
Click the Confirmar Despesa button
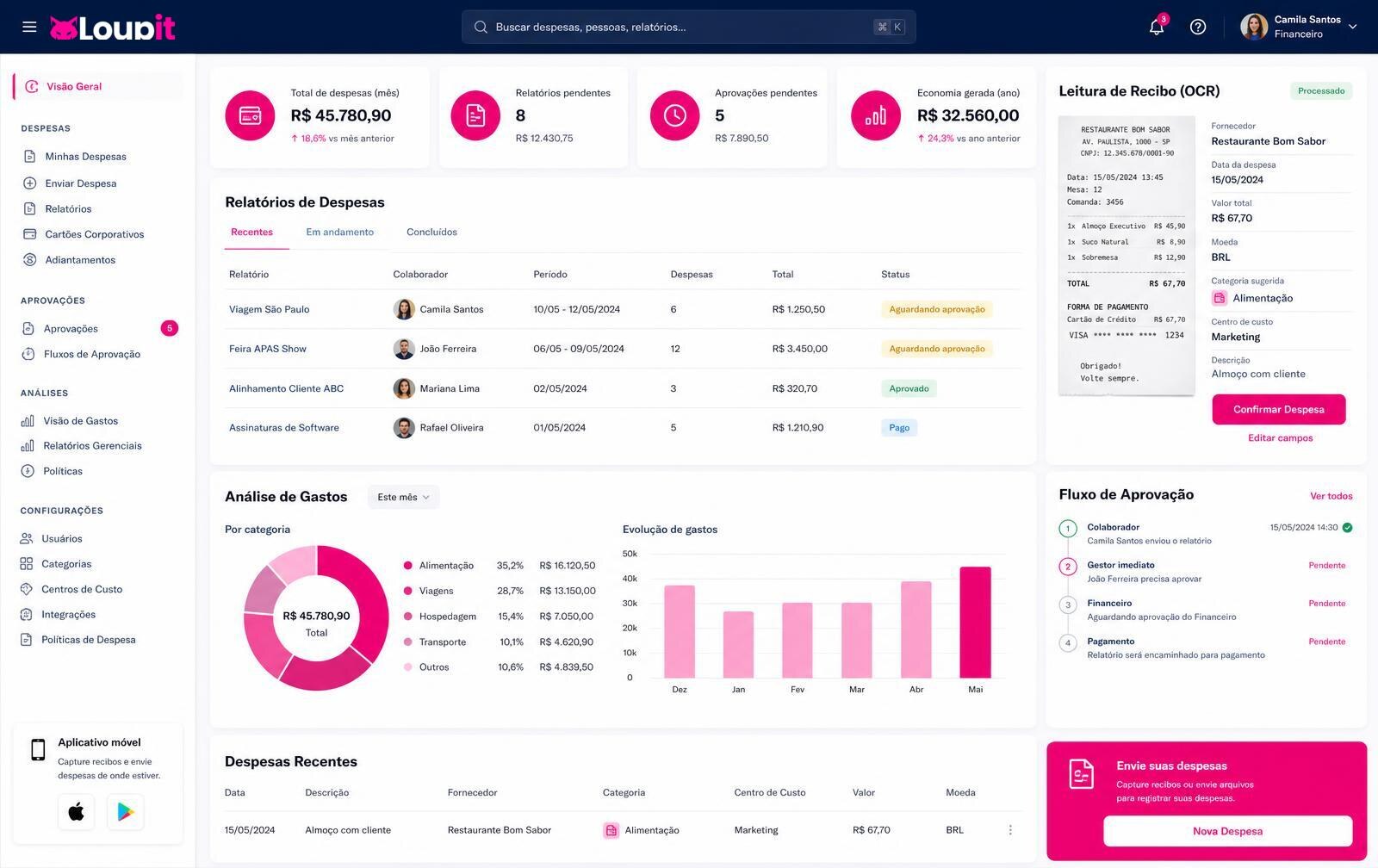[1279, 409]
